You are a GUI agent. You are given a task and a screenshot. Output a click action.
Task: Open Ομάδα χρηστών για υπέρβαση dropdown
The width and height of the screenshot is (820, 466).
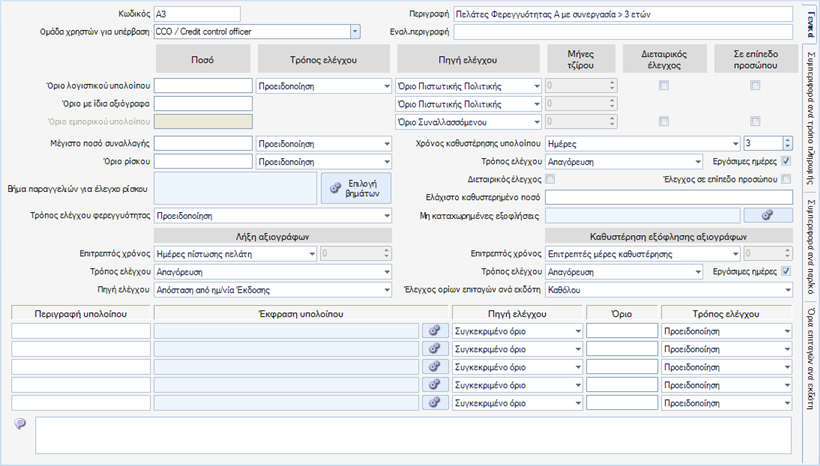(355, 32)
